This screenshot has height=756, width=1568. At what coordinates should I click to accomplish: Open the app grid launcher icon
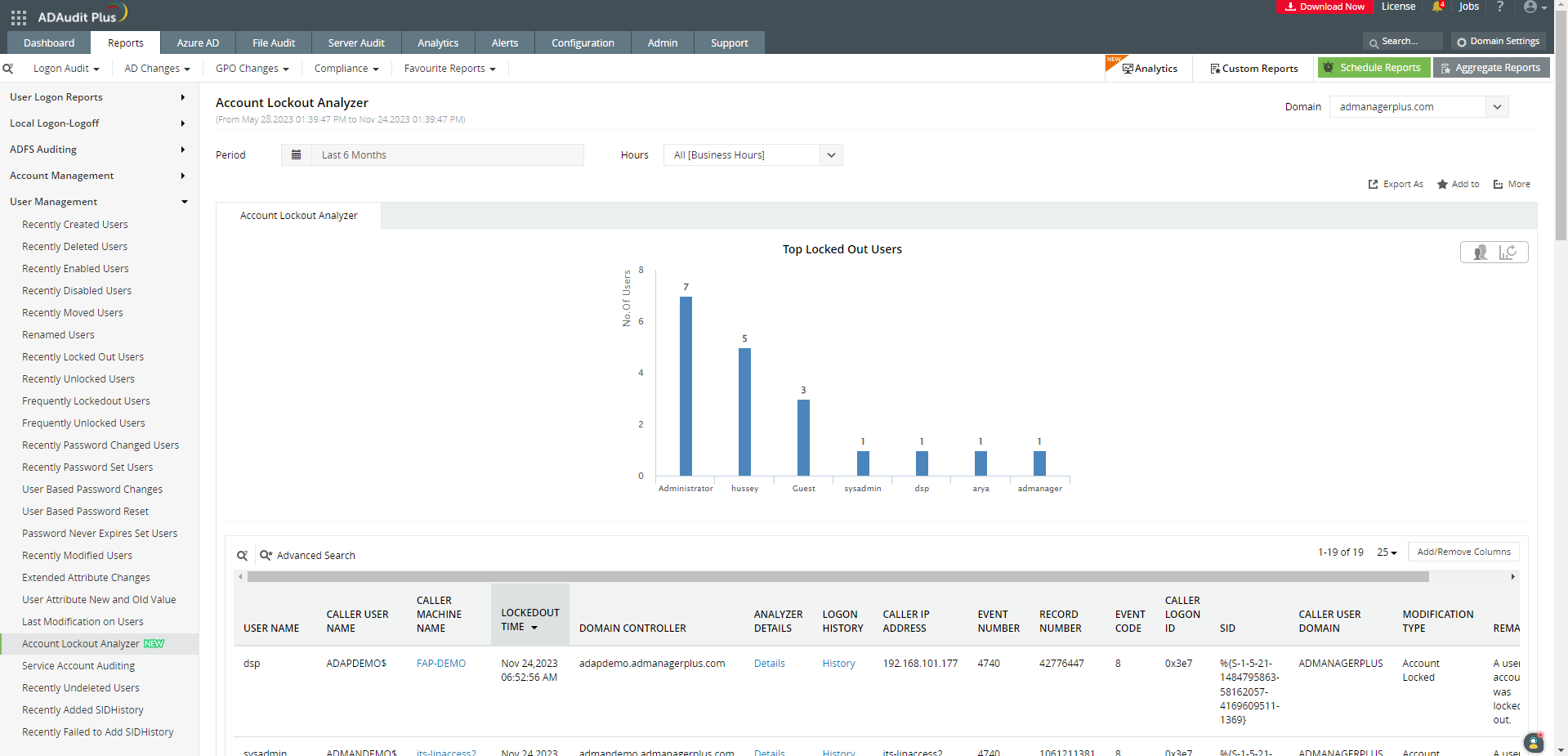[x=19, y=17]
